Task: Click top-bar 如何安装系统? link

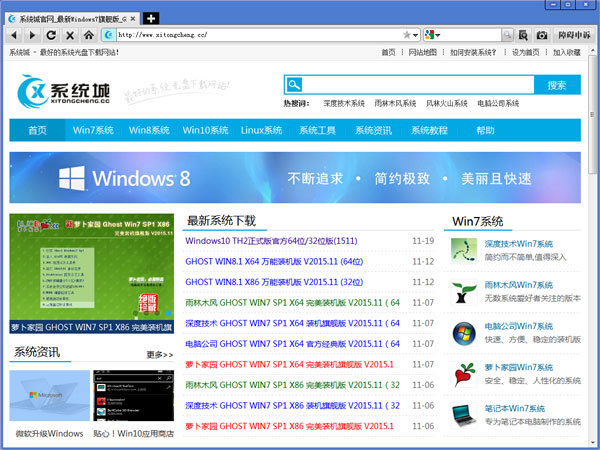Action: pos(473,52)
